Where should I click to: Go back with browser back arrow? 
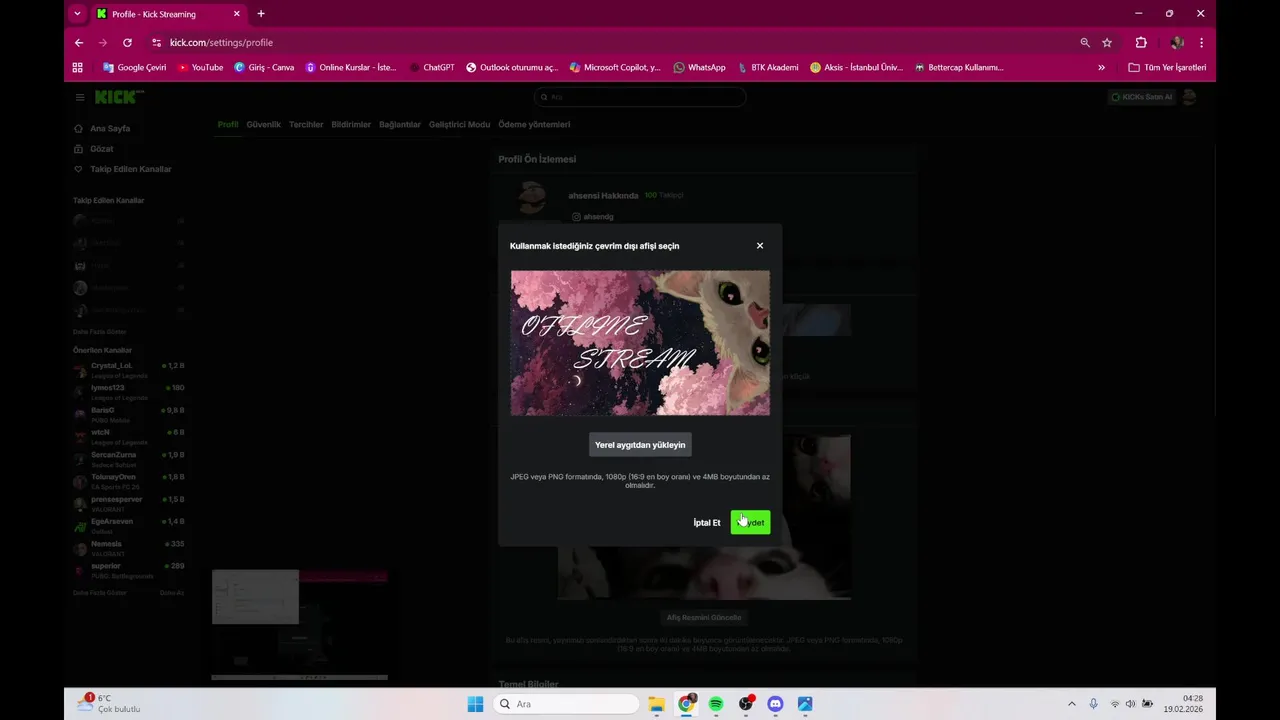79,43
